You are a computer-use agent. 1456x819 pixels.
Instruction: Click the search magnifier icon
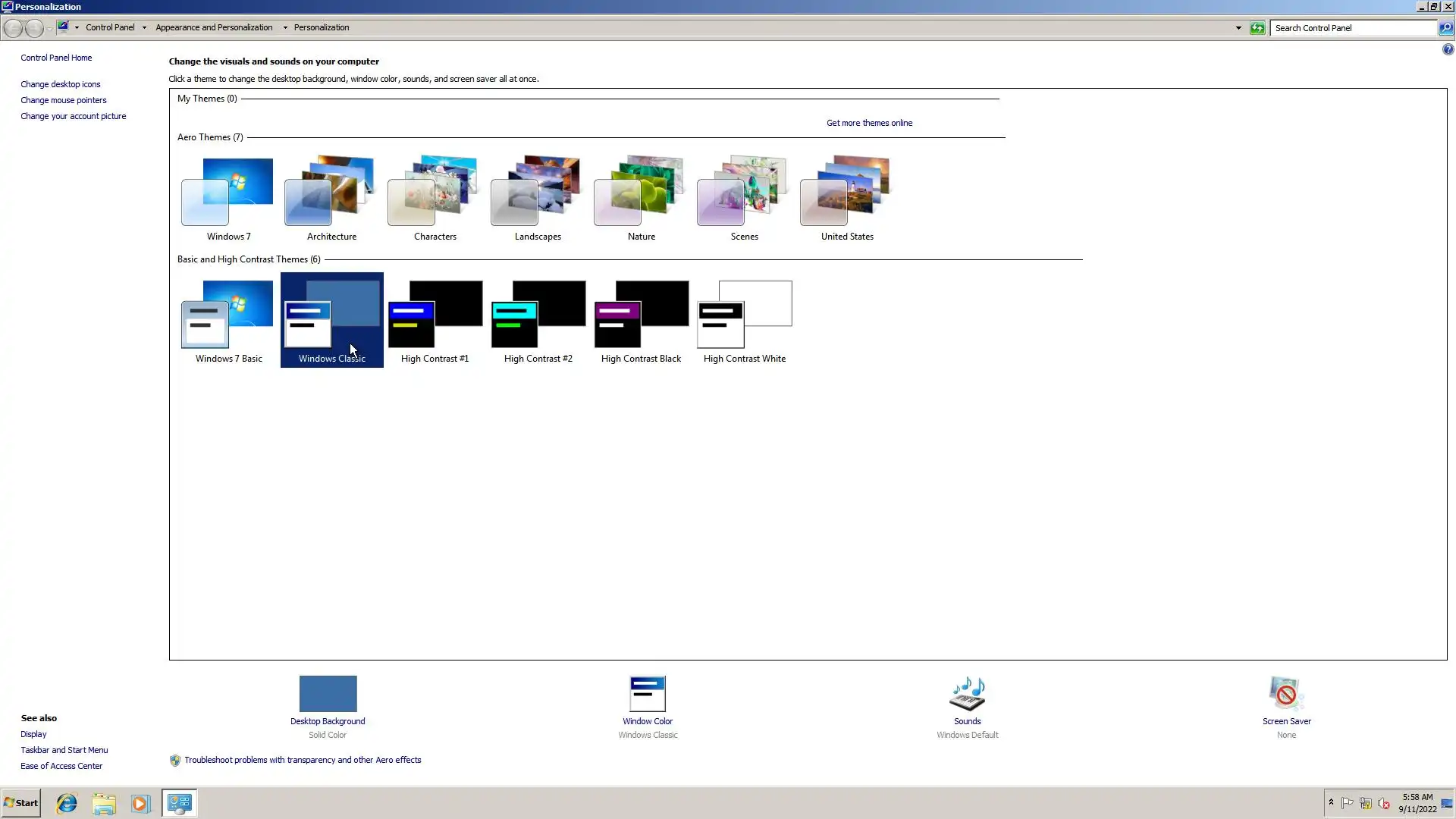[1445, 28]
